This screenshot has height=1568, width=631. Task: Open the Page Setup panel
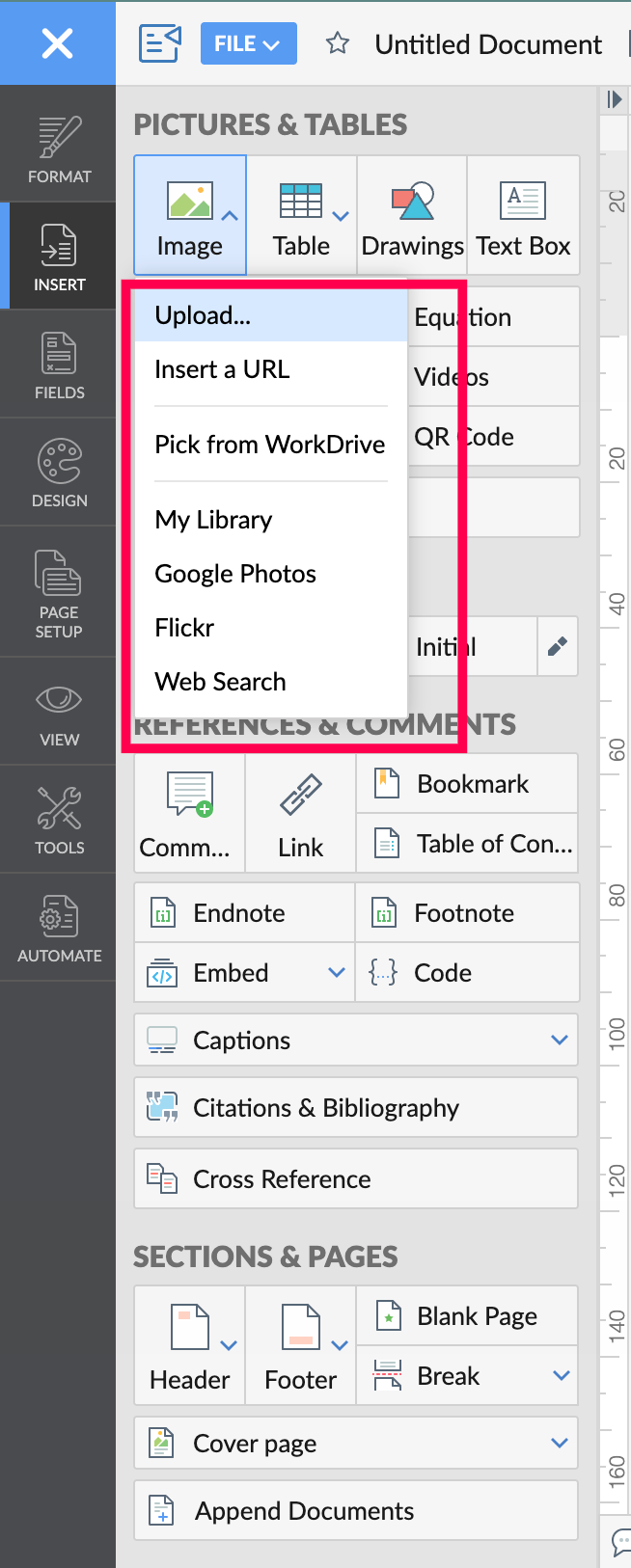[59, 592]
